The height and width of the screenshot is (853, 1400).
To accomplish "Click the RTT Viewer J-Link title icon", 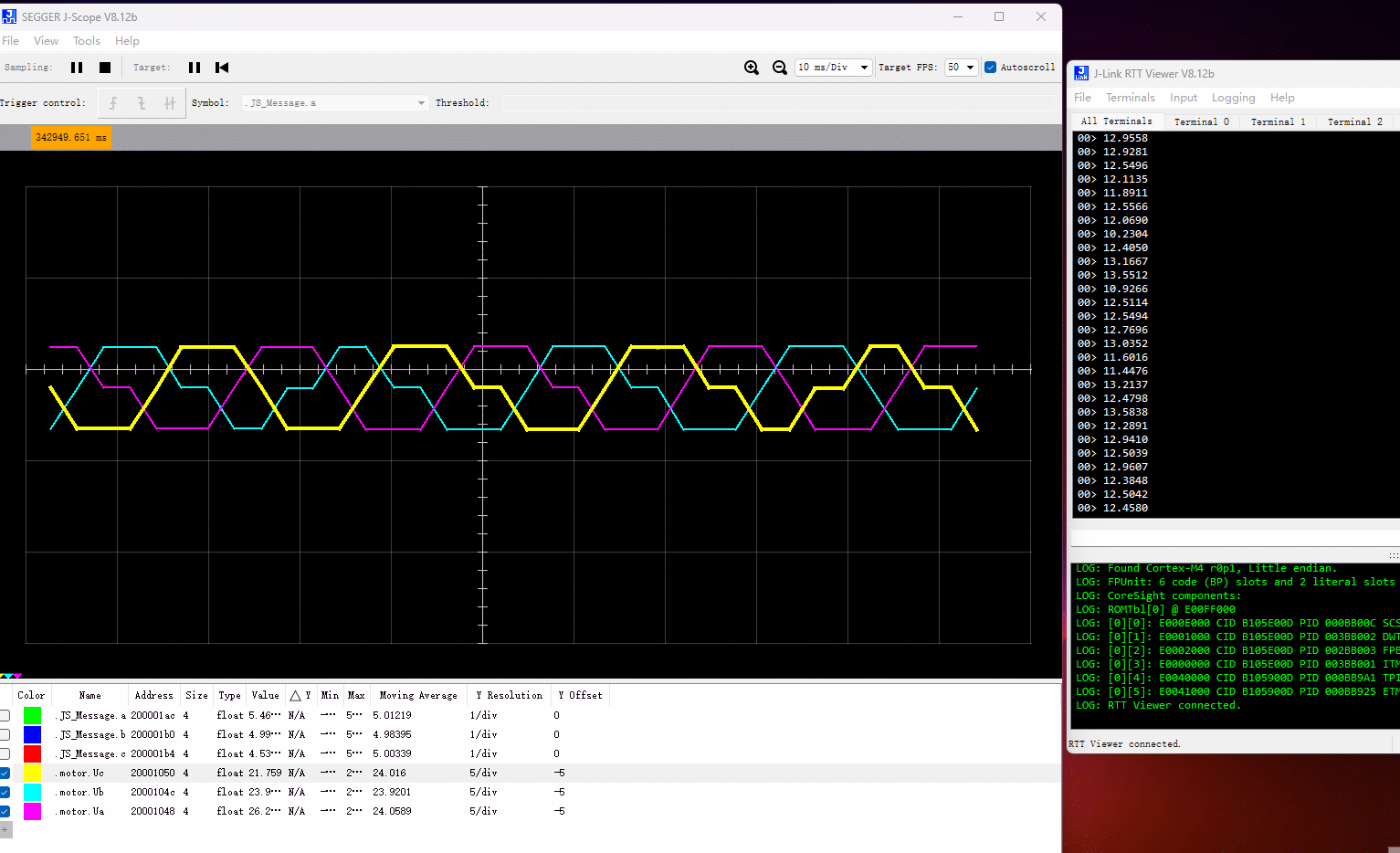I will pos(1081,73).
